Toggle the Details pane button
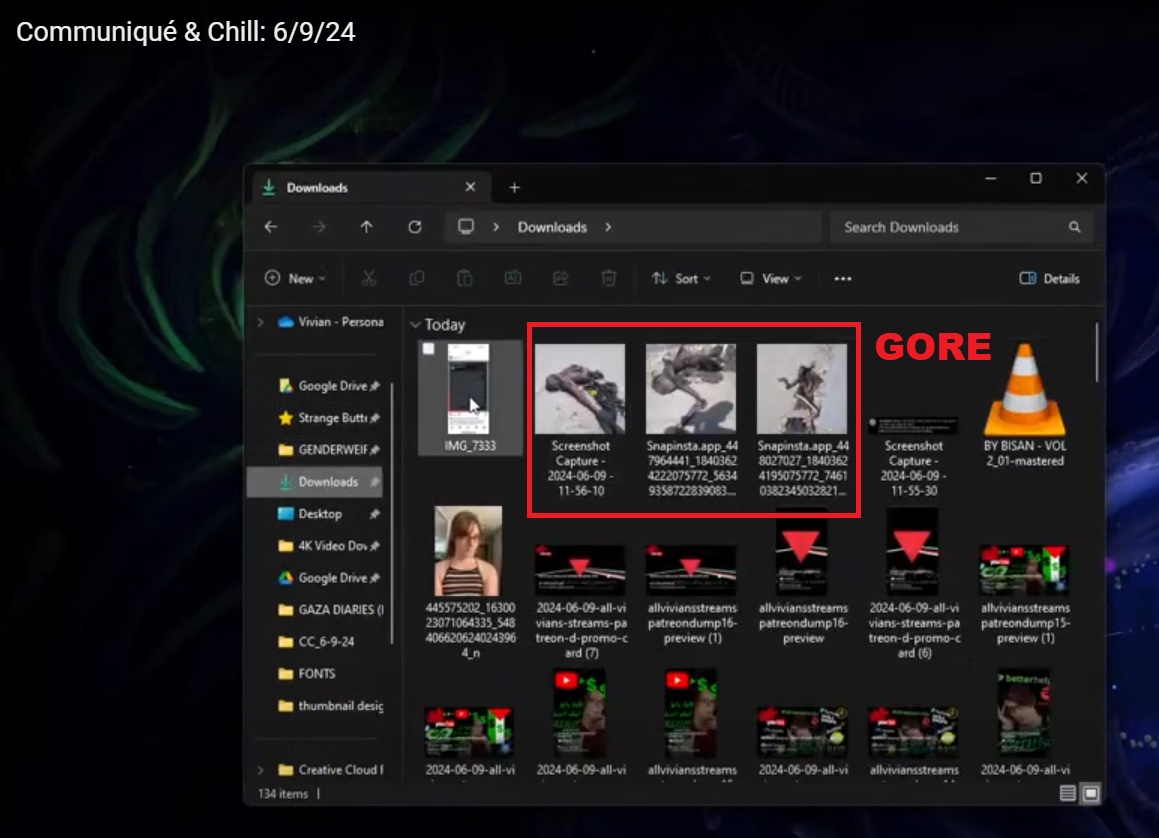 1049,279
